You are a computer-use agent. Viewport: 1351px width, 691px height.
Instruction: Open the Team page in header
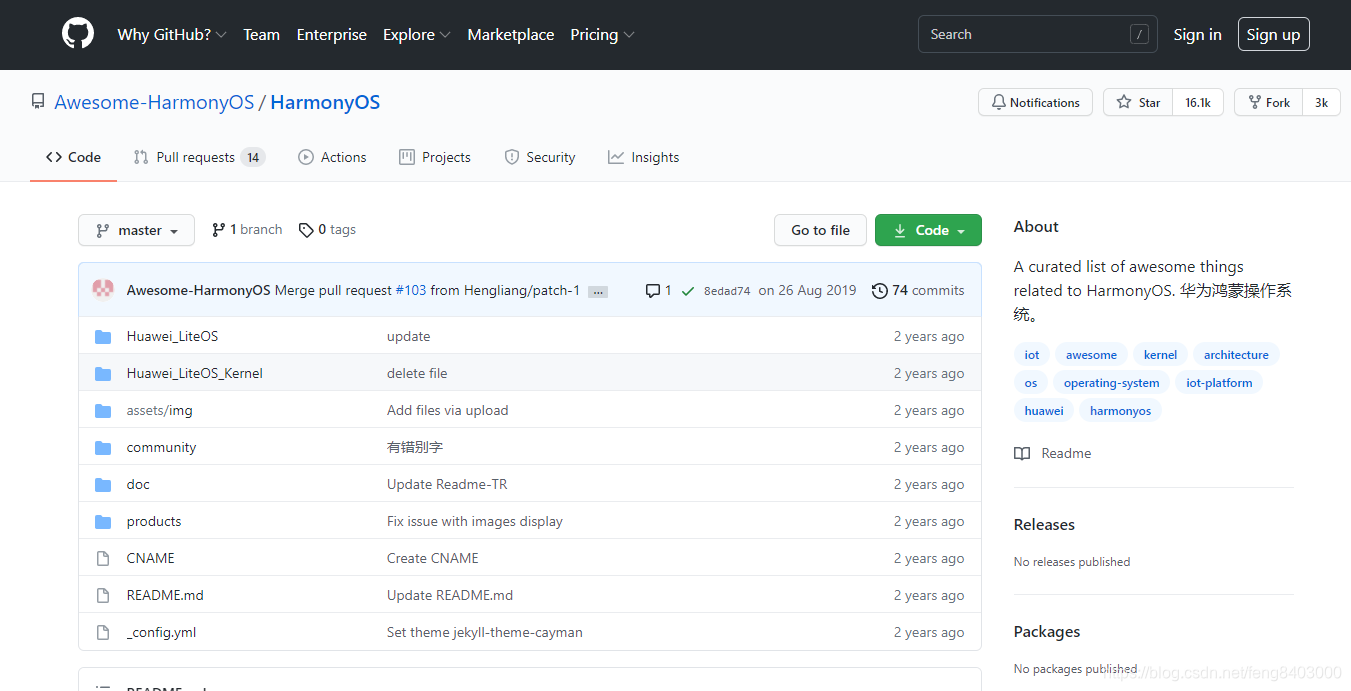click(x=261, y=34)
